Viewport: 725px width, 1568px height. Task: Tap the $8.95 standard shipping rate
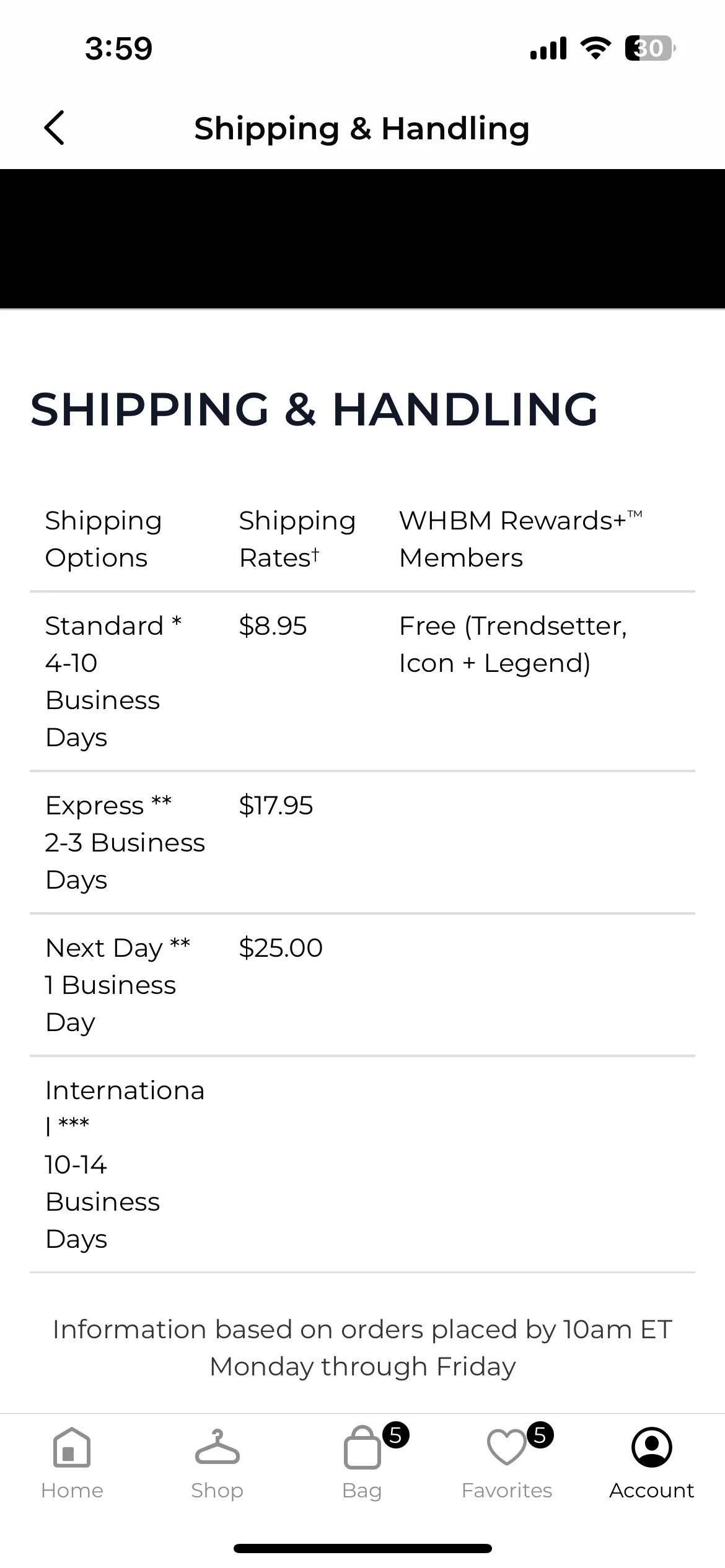click(x=273, y=626)
